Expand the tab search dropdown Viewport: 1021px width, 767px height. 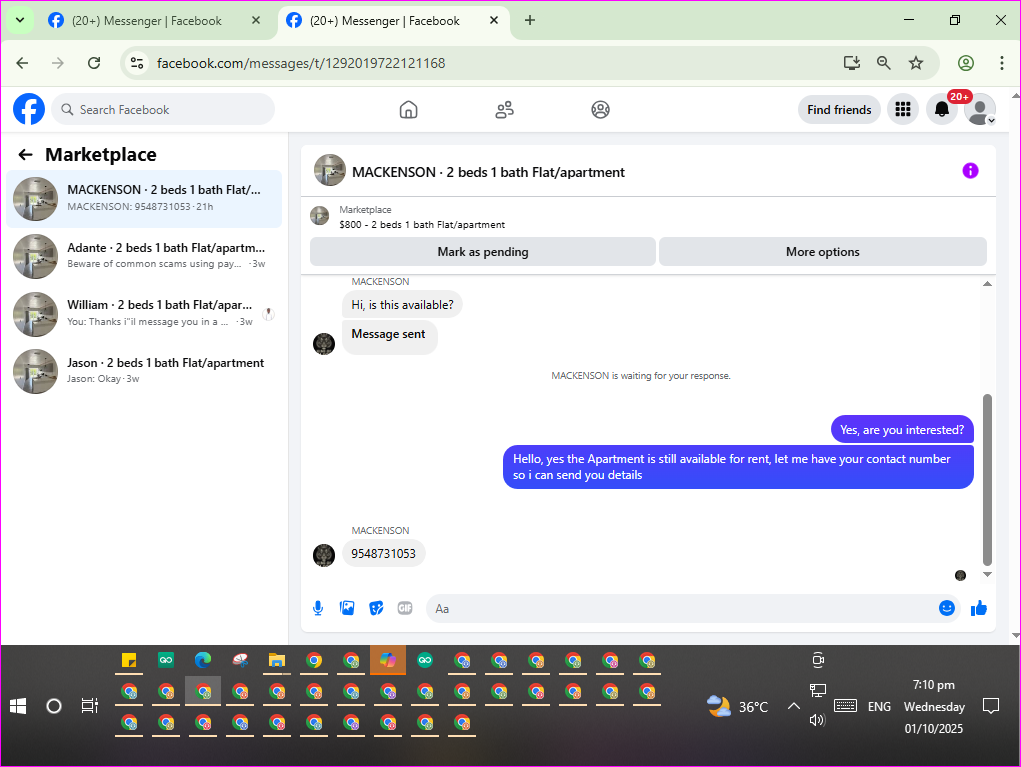tap(20, 20)
